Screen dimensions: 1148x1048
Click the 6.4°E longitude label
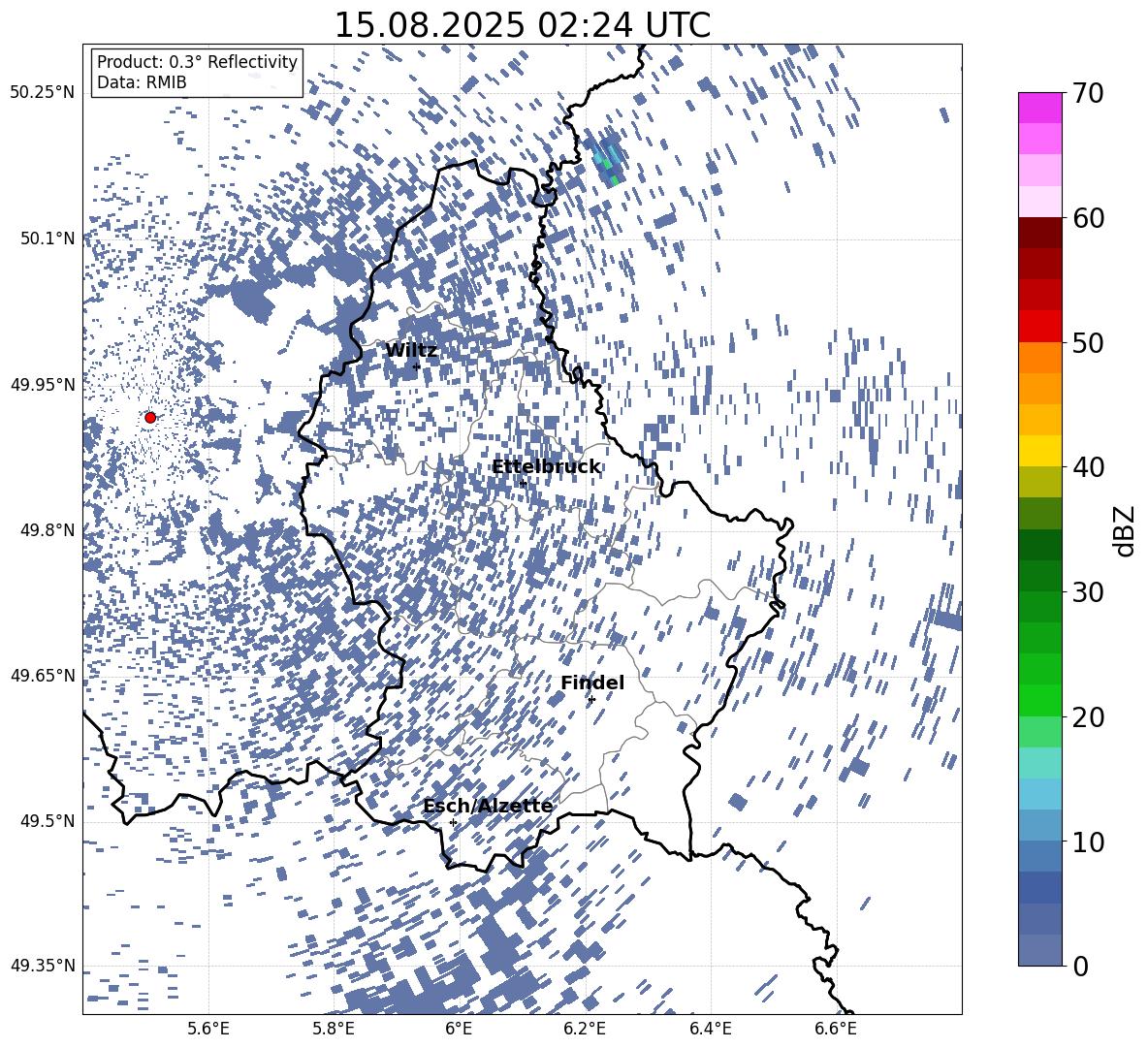[710, 1029]
